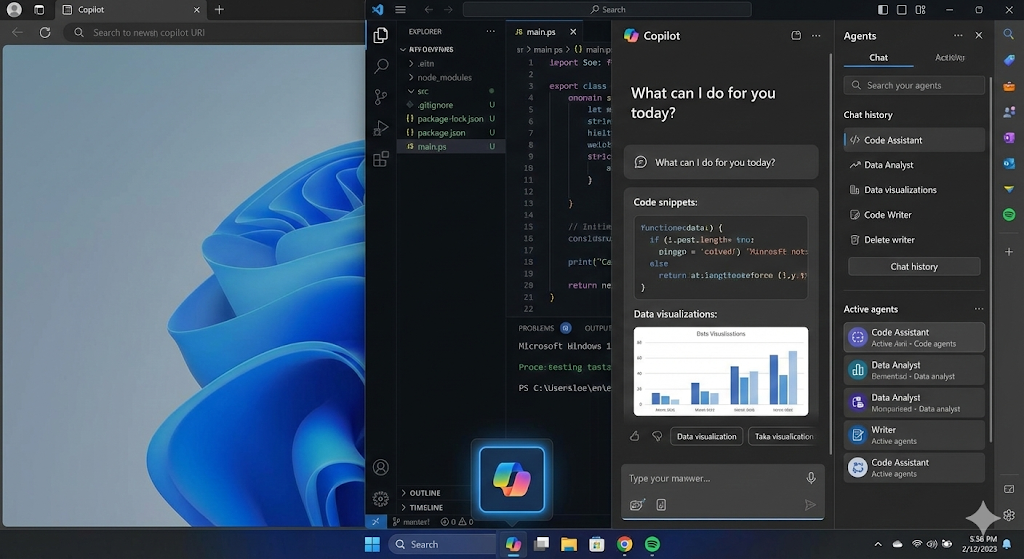
Task: Open the Extensions view
Action: point(381,159)
